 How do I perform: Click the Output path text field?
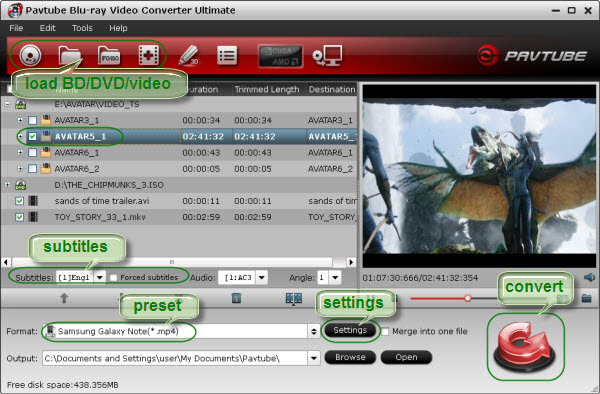(x=175, y=358)
